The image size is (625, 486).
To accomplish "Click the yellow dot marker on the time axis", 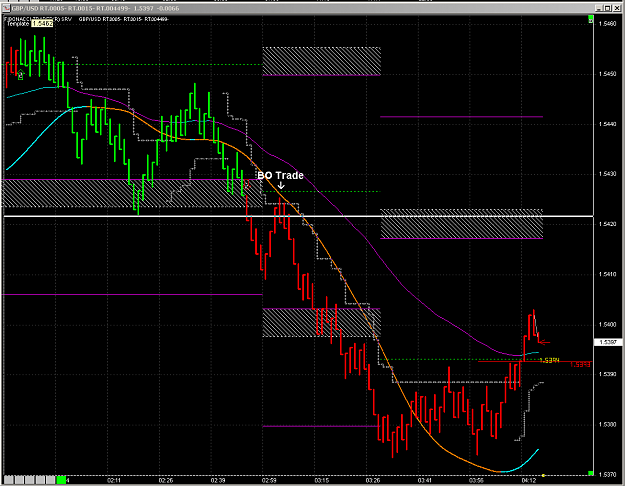I will pyautogui.click(x=543, y=475).
